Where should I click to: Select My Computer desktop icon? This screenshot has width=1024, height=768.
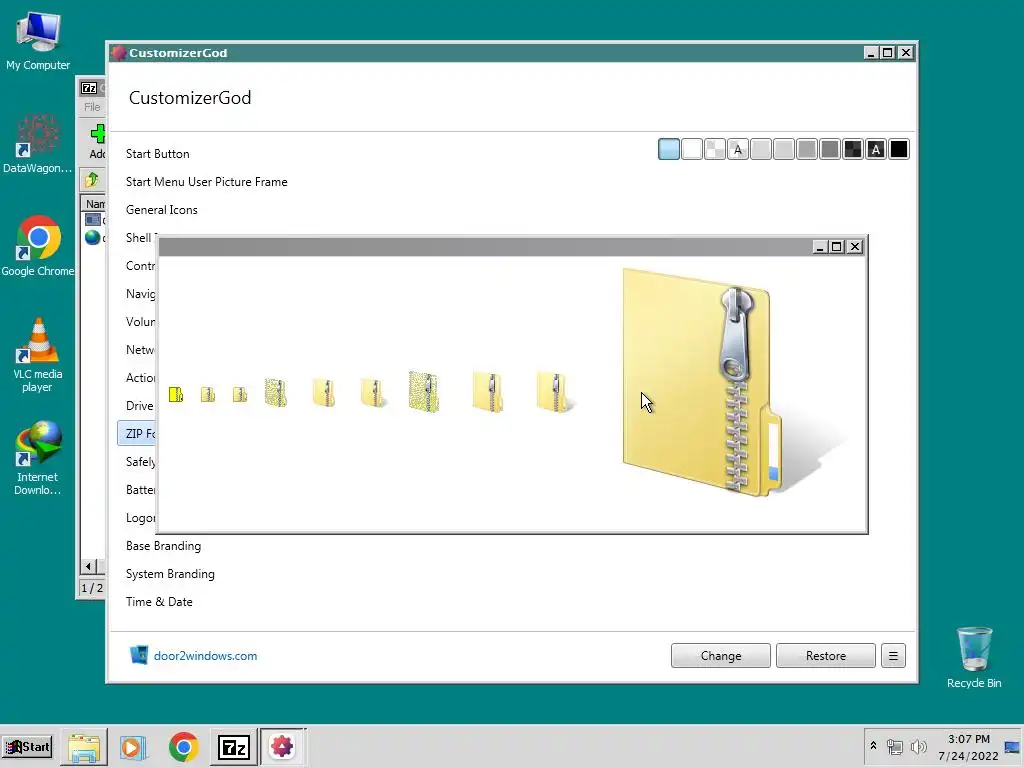38,40
